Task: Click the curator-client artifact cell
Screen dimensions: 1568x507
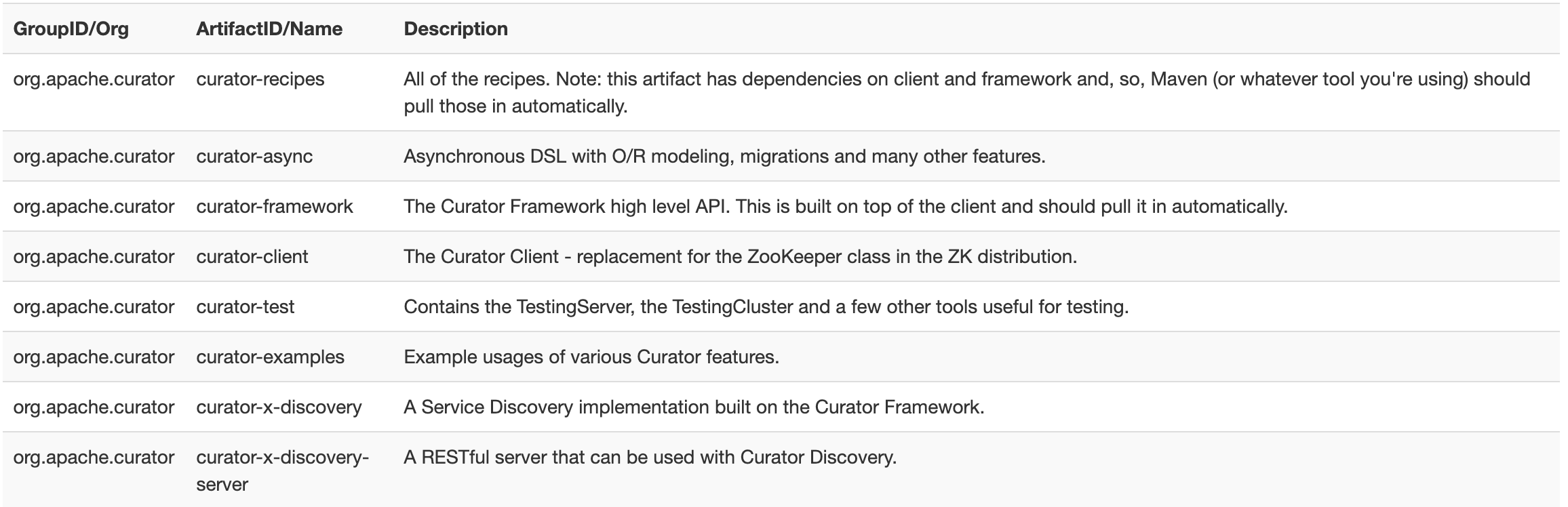Action: click(x=252, y=257)
